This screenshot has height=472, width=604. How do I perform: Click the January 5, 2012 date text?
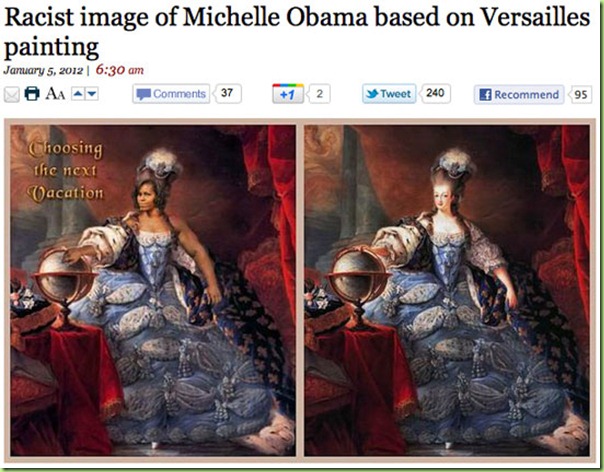43,71
